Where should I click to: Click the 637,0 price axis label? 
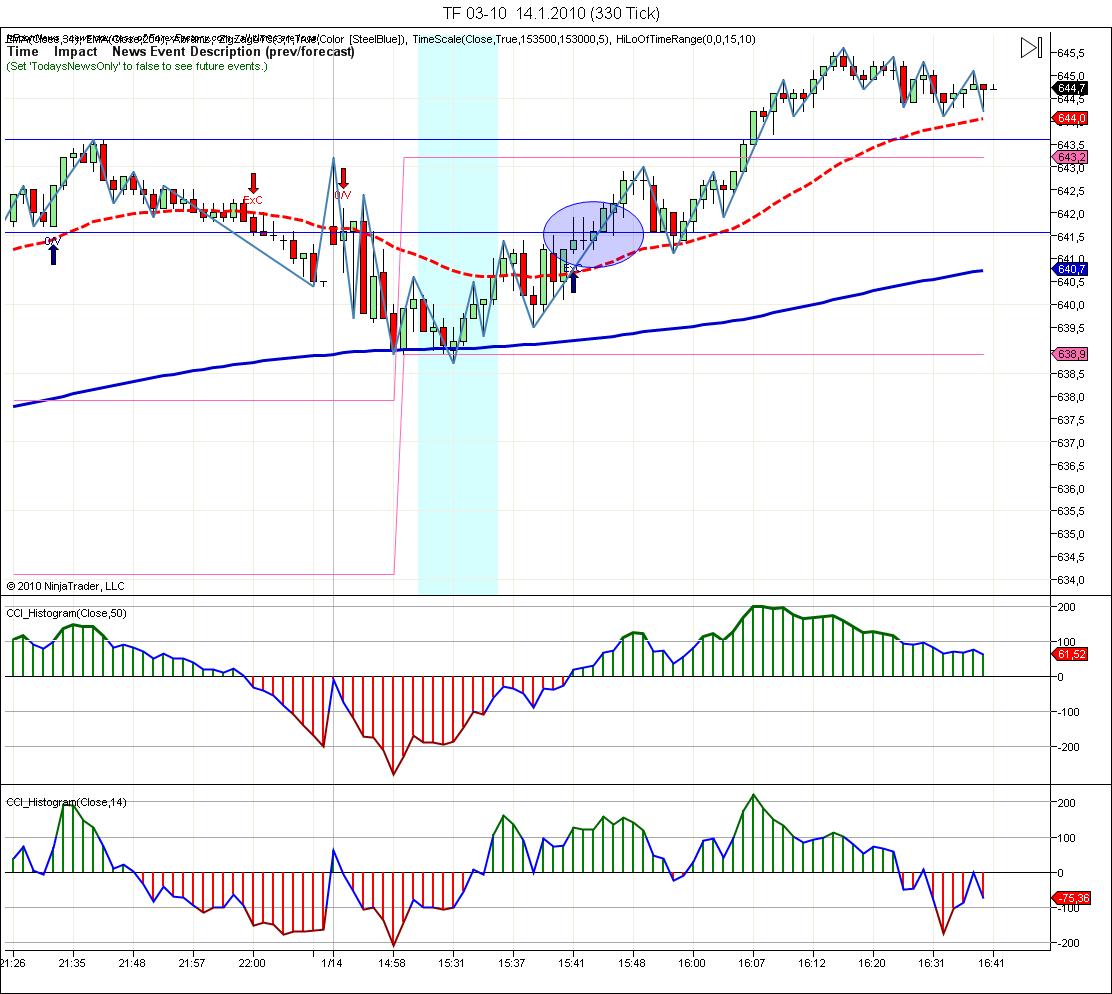tap(1071, 442)
